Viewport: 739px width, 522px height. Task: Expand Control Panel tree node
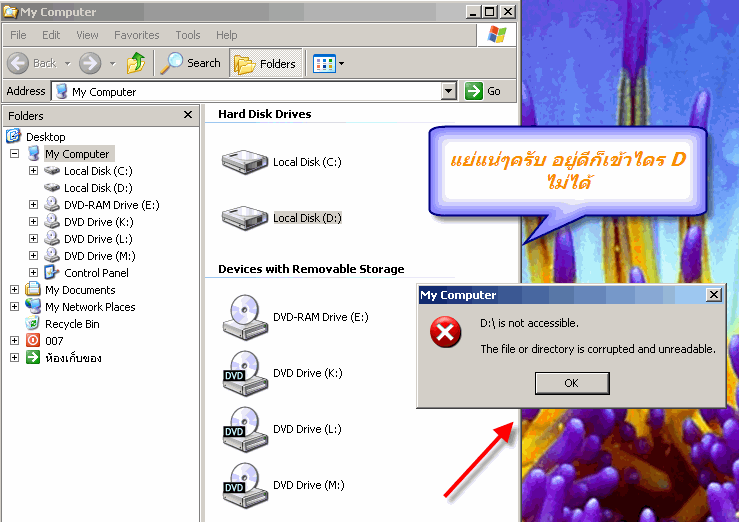pos(33,272)
